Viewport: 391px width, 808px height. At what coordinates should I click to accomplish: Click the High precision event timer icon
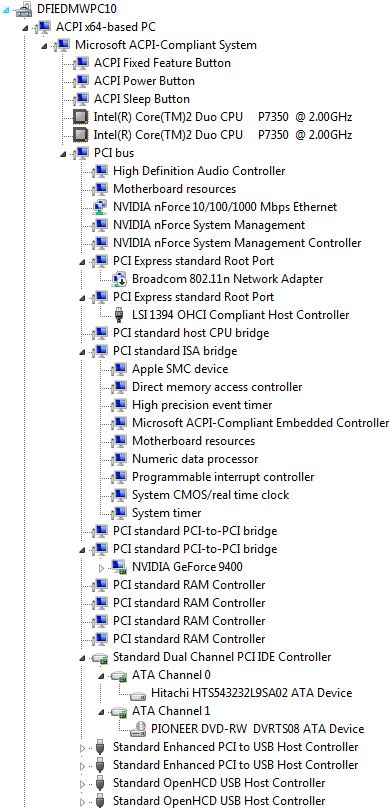click(119, 405)
